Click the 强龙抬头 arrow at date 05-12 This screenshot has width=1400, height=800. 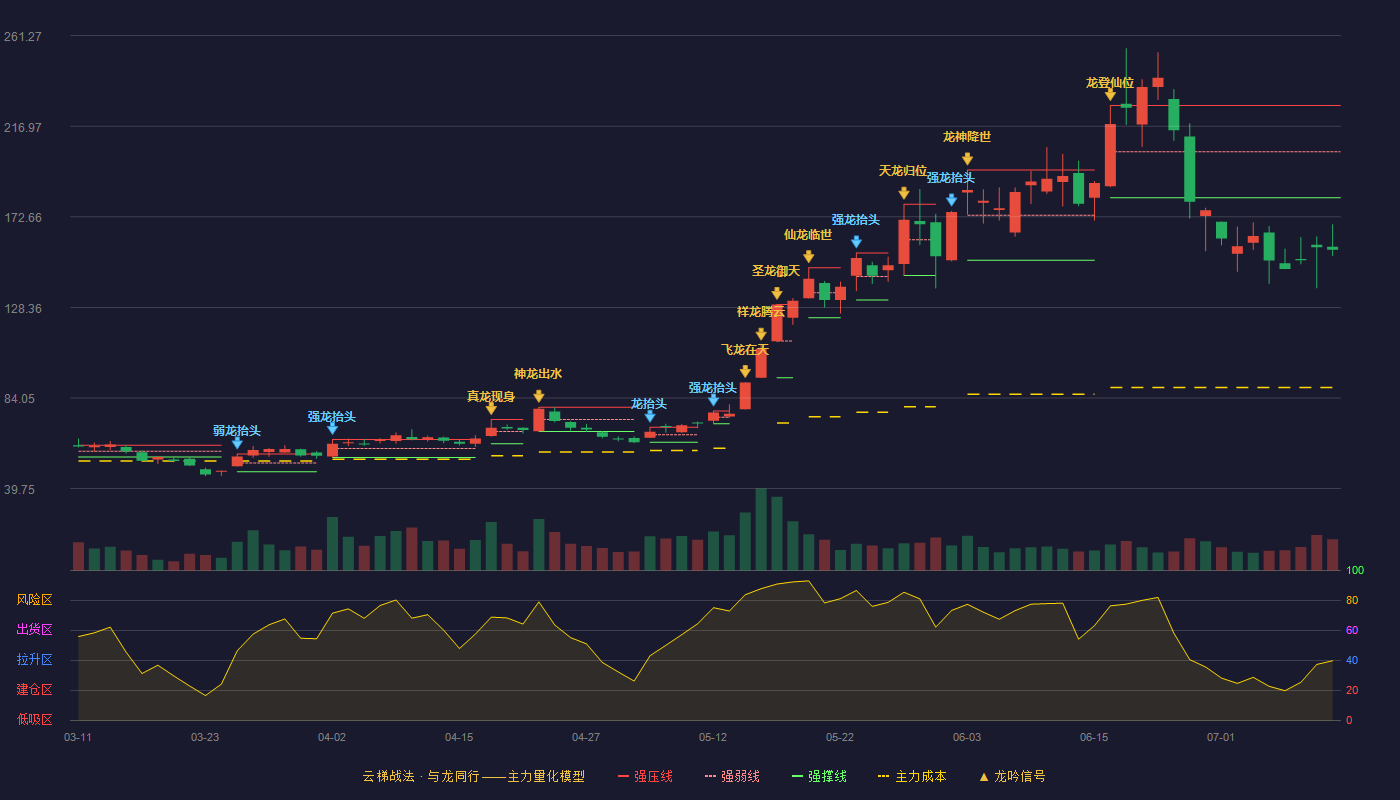coord(713,400)
